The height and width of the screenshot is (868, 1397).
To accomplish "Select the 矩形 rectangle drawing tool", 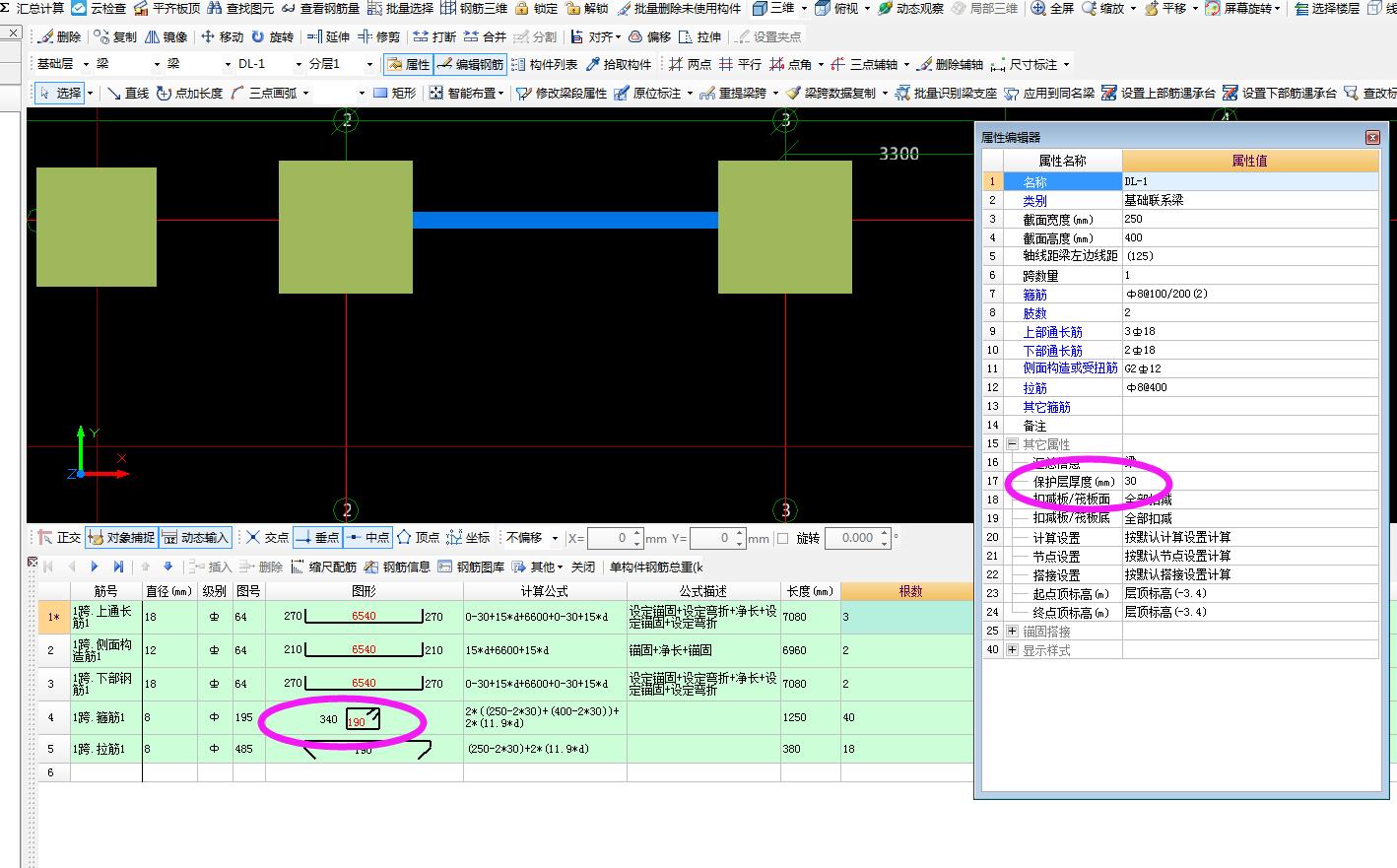I will pyautogui.click(x=394, y=93).
